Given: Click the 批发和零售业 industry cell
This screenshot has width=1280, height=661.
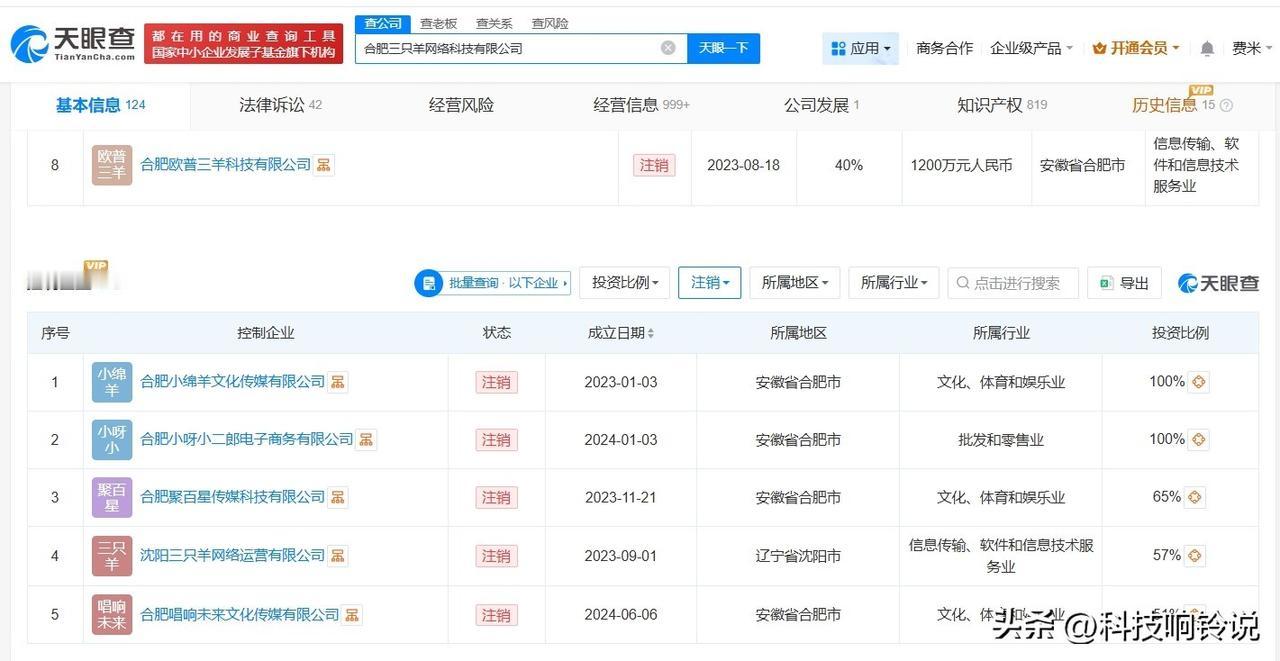Looking at the screenshot, I should (1001, 439).
